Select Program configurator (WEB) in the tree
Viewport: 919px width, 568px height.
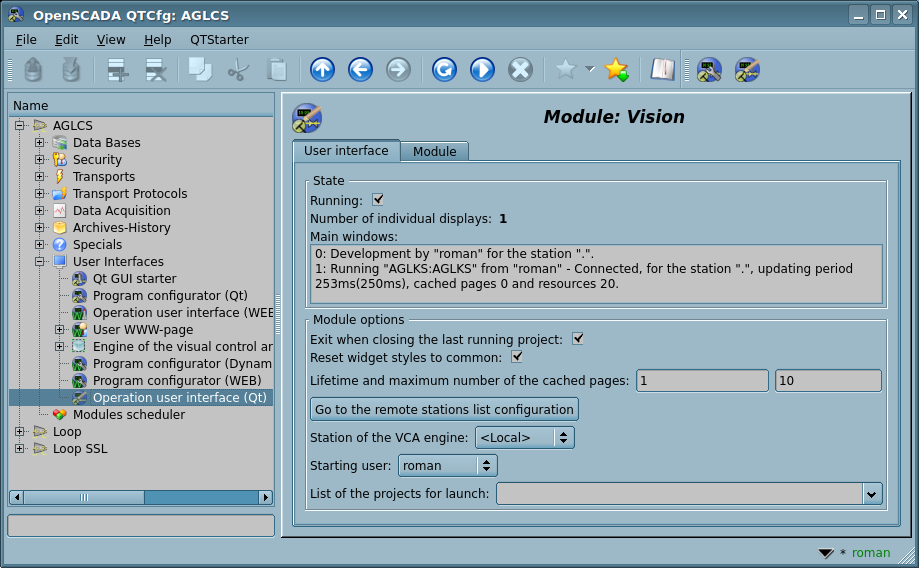click(x=177, y=380)
